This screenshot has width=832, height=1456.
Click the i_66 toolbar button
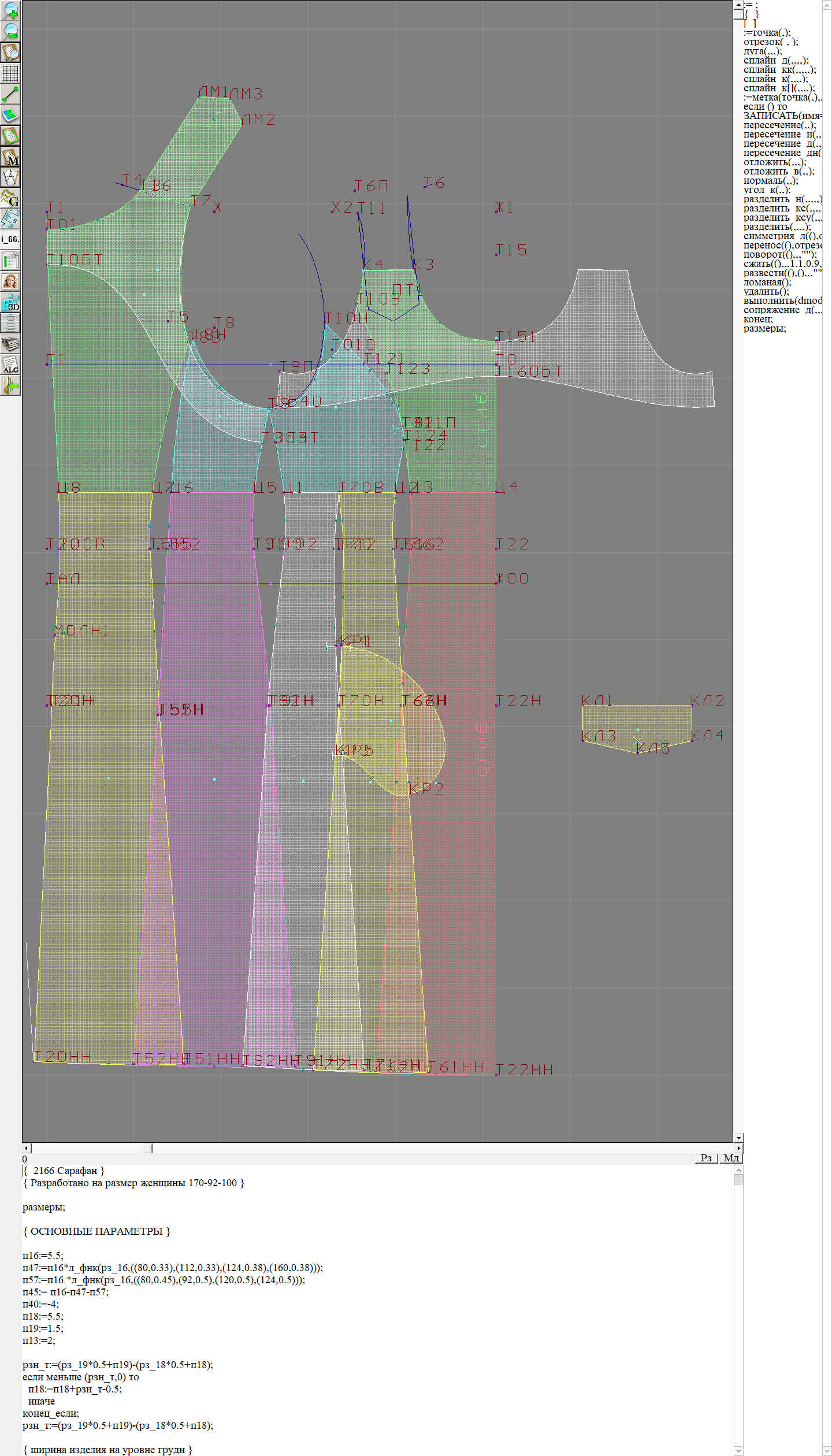(x=10, y=239)
